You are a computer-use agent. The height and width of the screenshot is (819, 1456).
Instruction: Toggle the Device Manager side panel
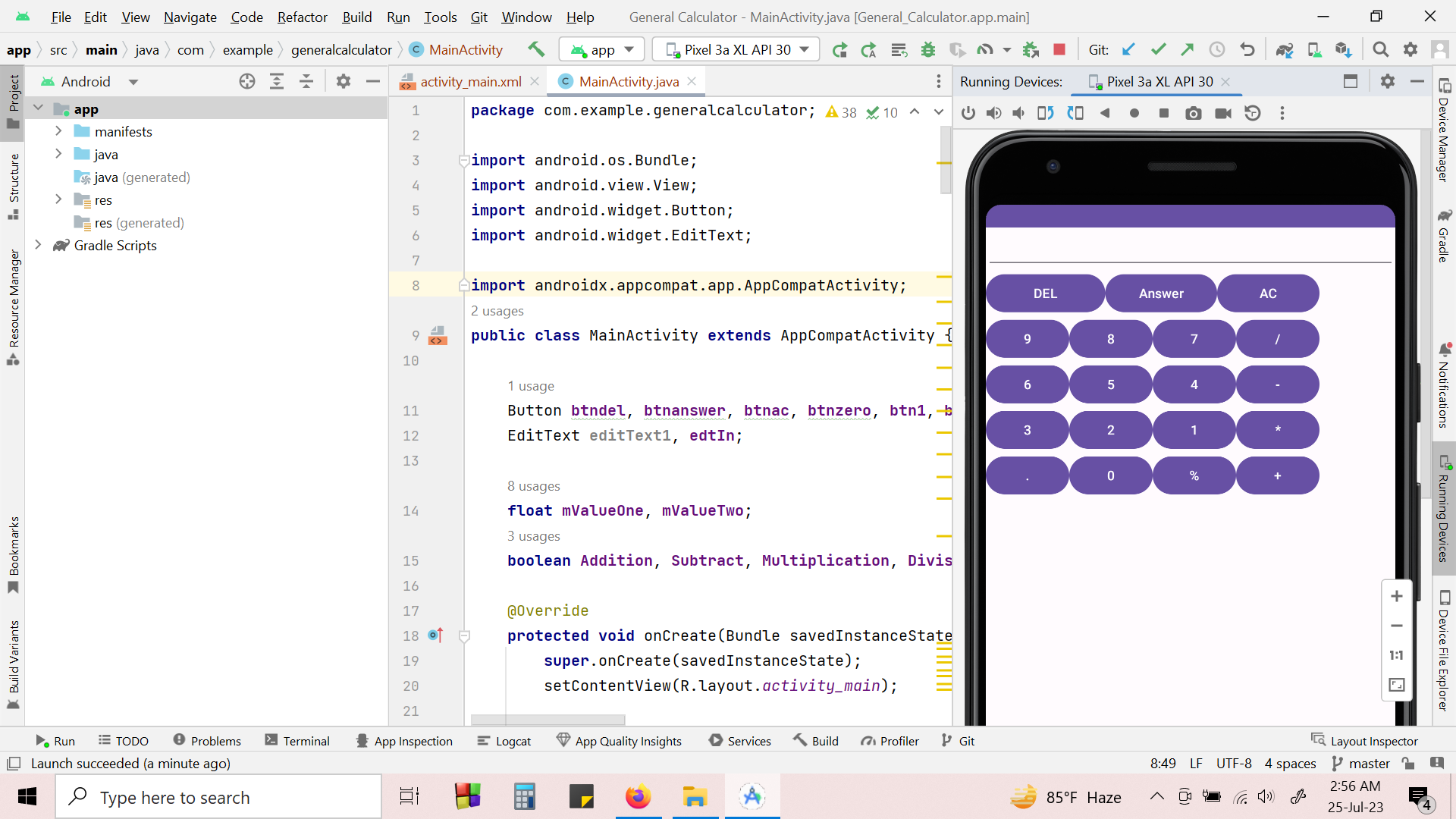(1444, 130)
